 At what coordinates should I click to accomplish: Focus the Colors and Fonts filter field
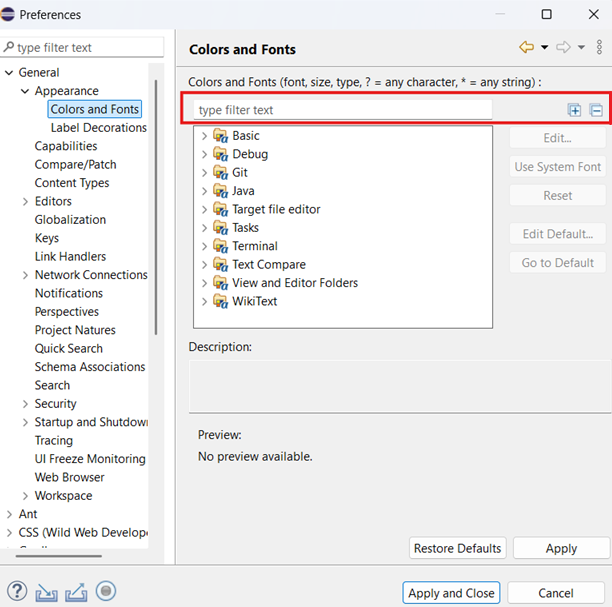pyautogui.click(x=343, y=110)
